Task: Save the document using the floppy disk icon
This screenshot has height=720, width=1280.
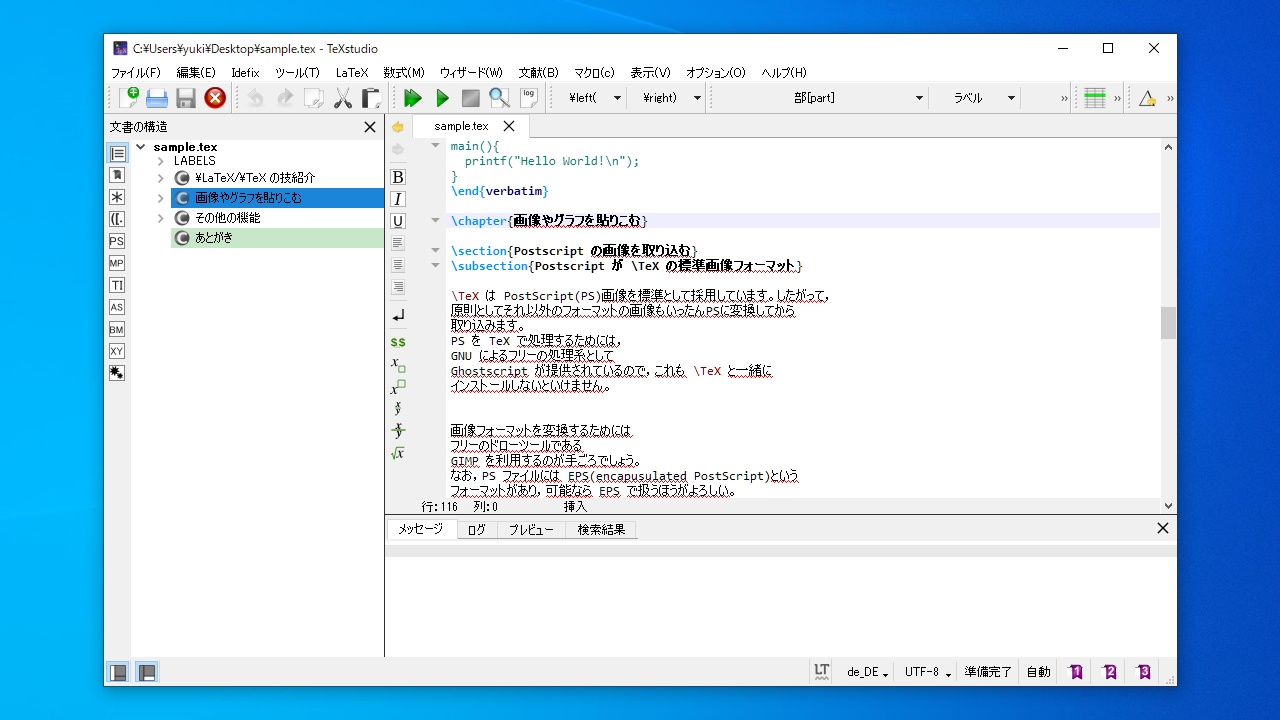Action: [x=185, y=98]
